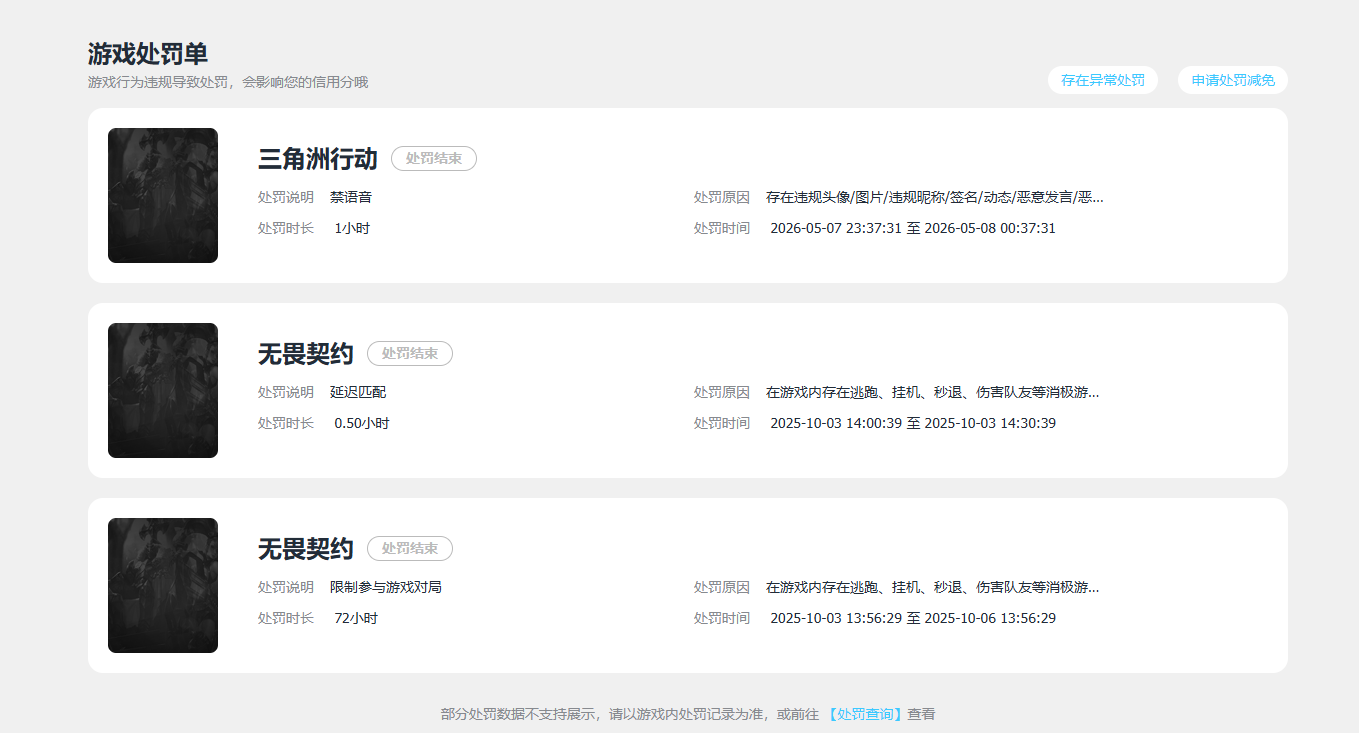1359x733 pixels.
Task: Click truncated 处罚原因 text in 延迟匹配 card
Action: [933, 392]
